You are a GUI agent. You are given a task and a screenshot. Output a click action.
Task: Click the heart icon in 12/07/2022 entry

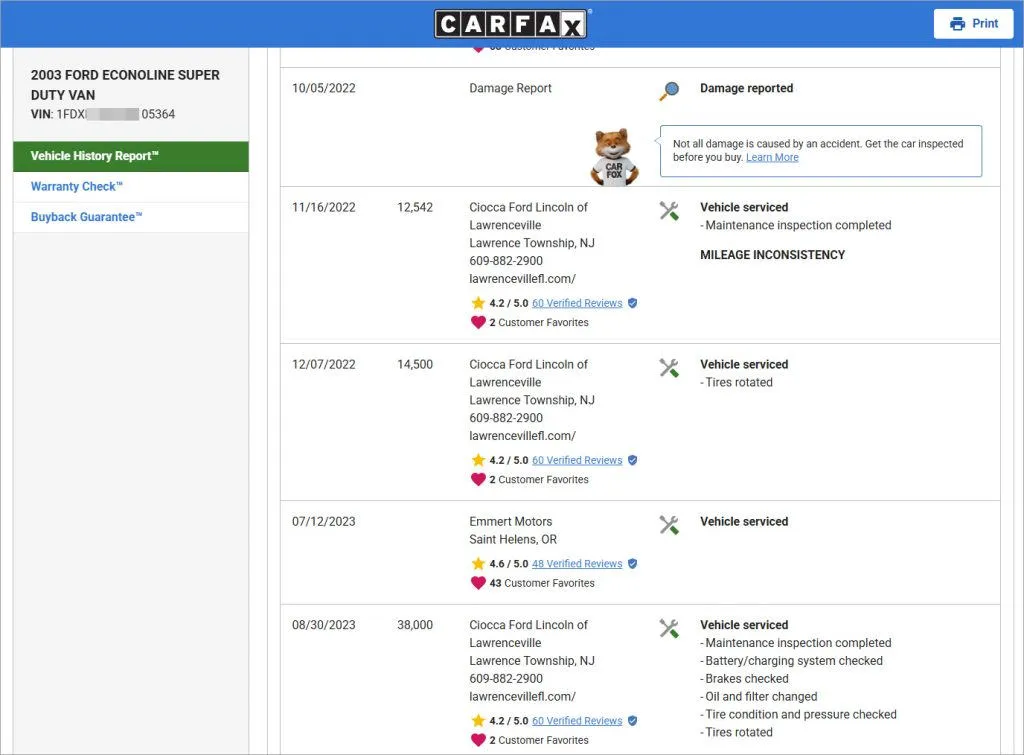(478, 479)
